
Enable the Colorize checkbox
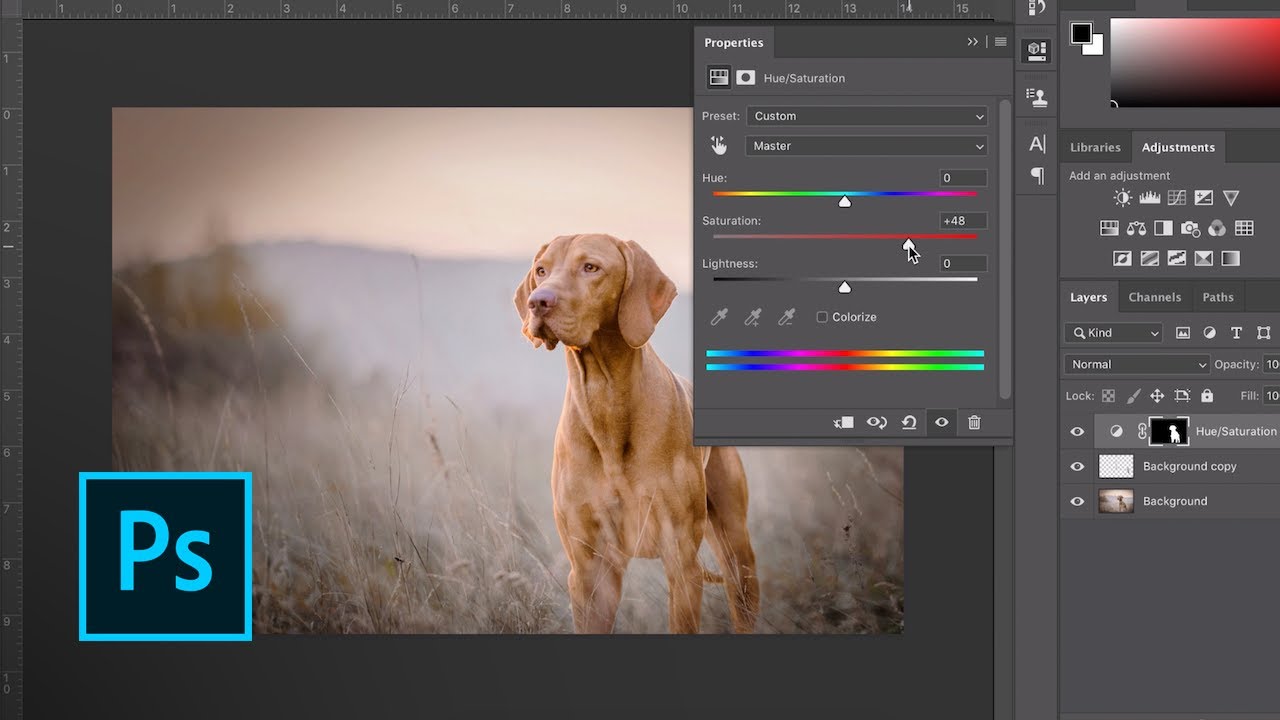[x=822, y=317]
